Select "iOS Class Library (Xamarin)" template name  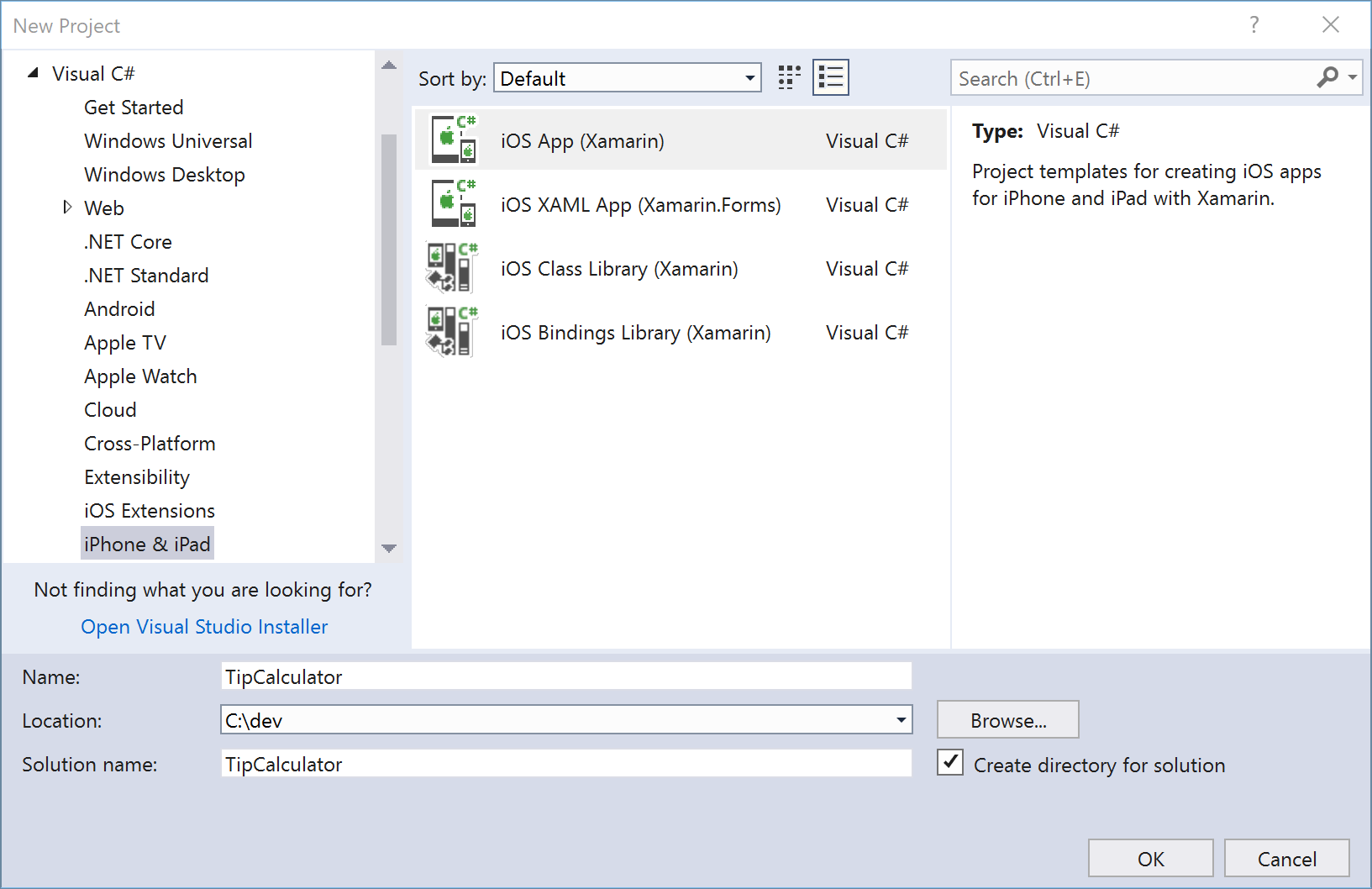point(619,269)
